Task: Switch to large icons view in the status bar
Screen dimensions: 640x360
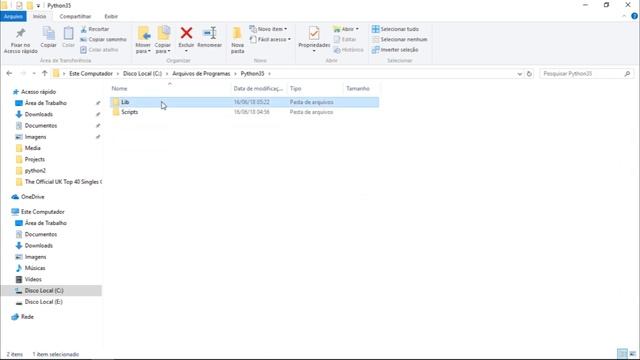Action: click(x=633, y=354)
